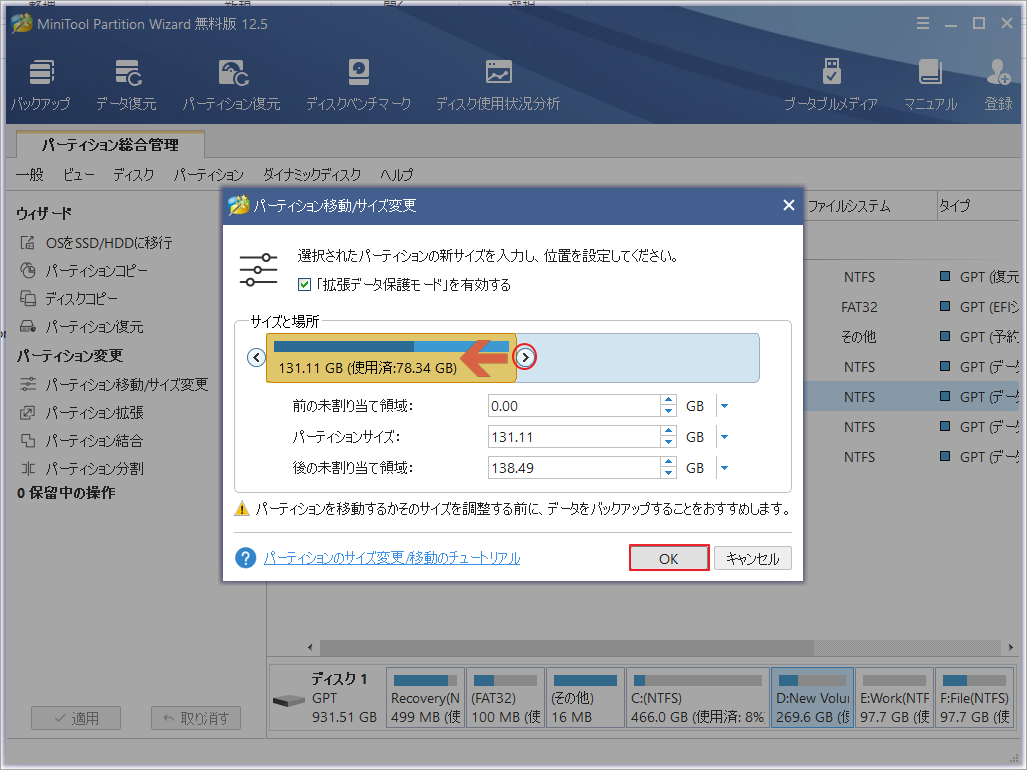This screenshot has width=1027, height=770.
Task: Select the (その他) 16 MB partition block
Action: tap(585, 698)
